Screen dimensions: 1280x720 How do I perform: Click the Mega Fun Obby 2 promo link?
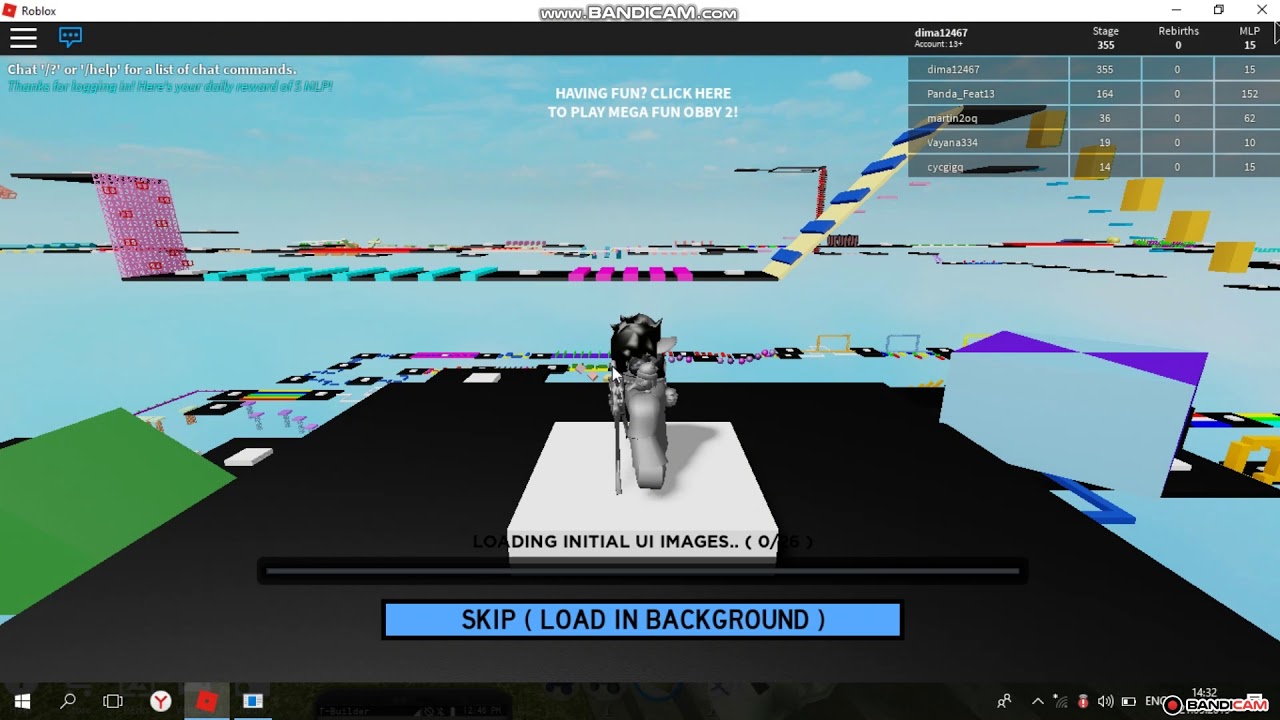[643, 103]
